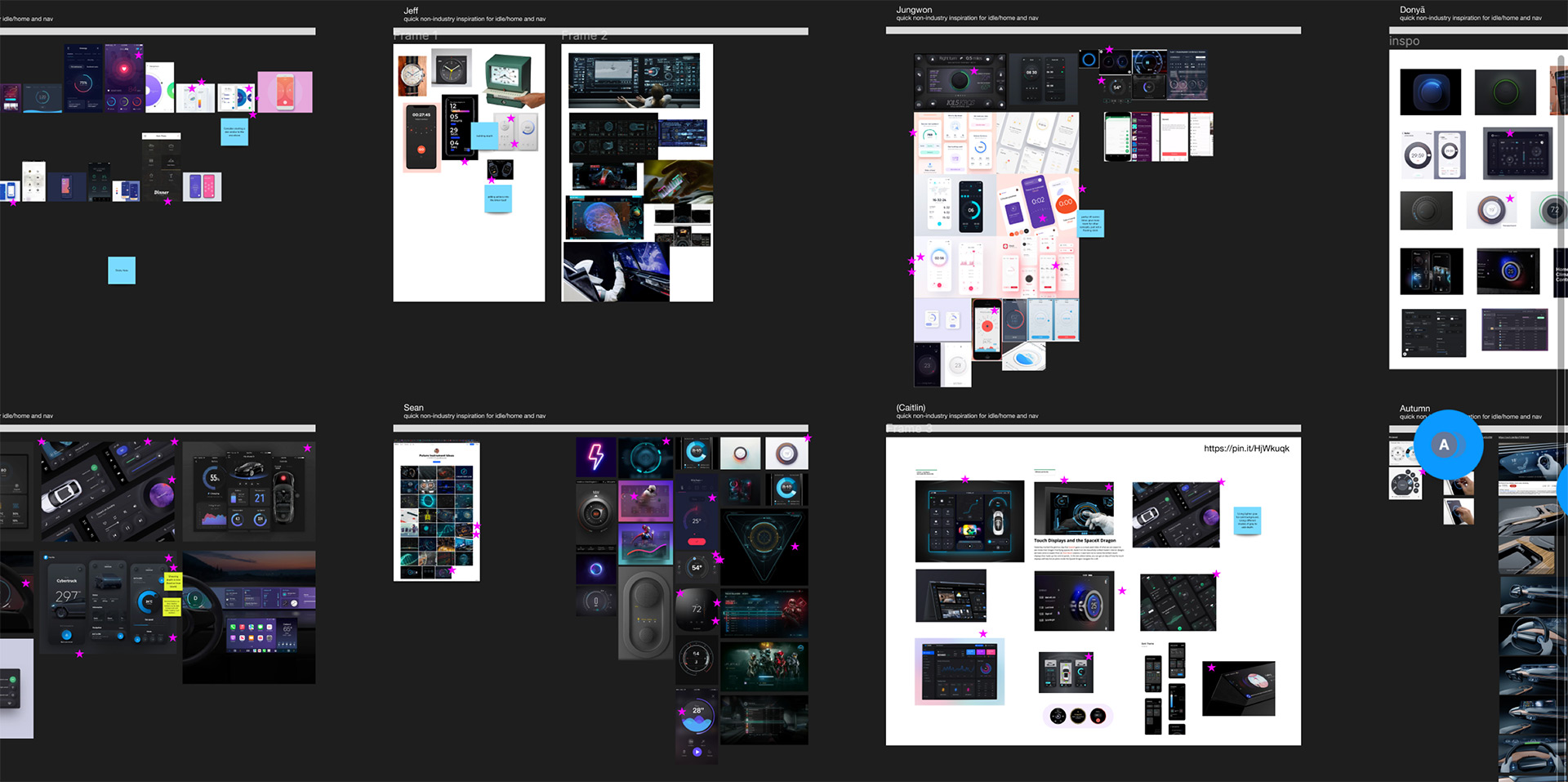The width and height of the screenshot is (1568, 782).
Task: Select the "inspo" frame label under Donyā
Action: click(x=1404, y=42)
